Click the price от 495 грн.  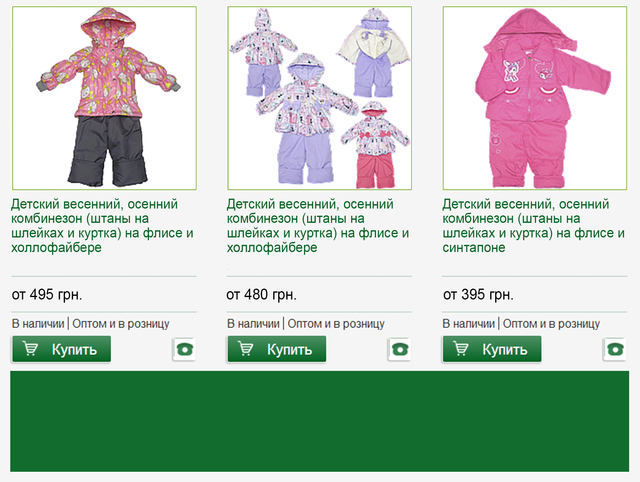(x=47, y=294)
